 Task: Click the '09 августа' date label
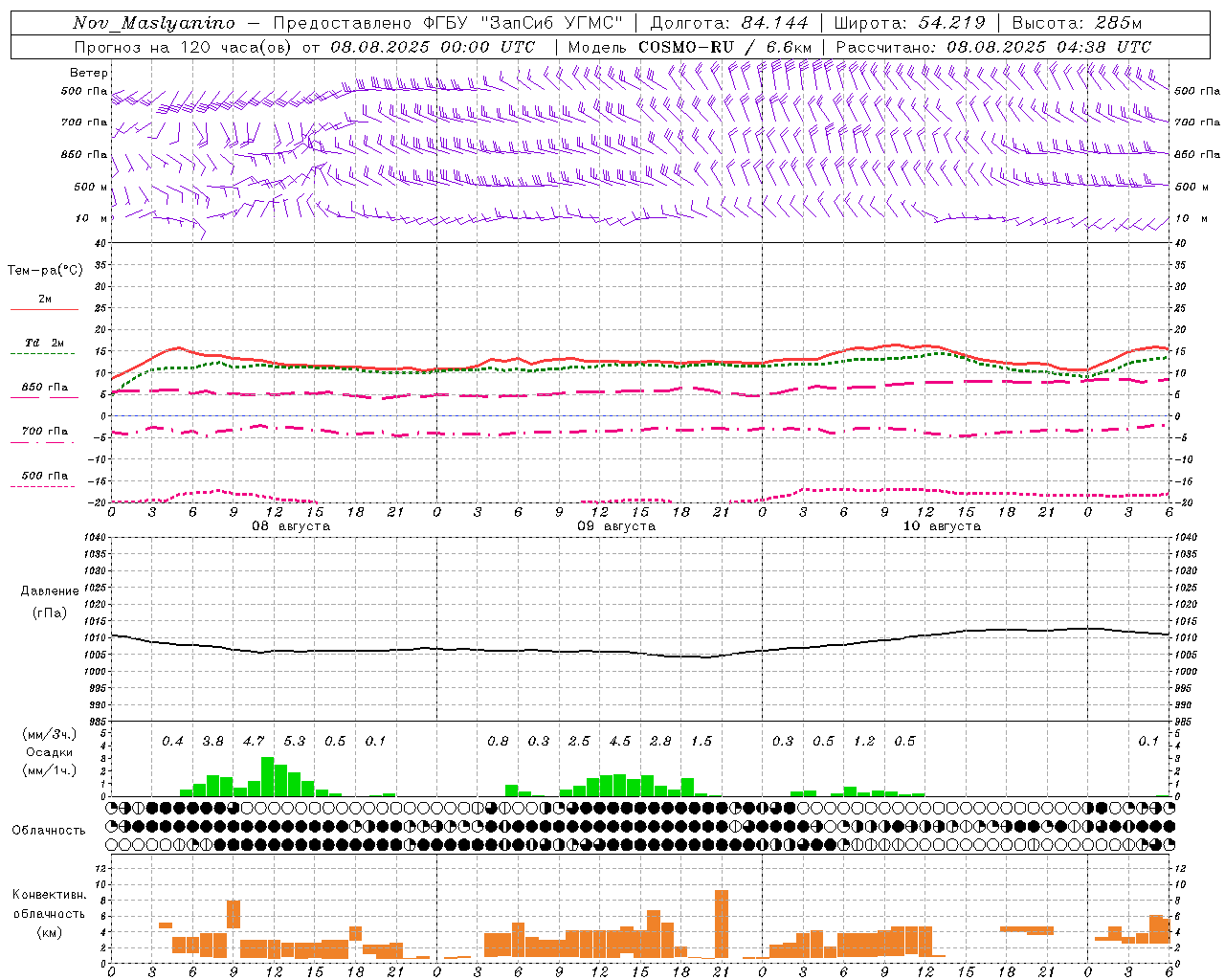tap(616, 526)
